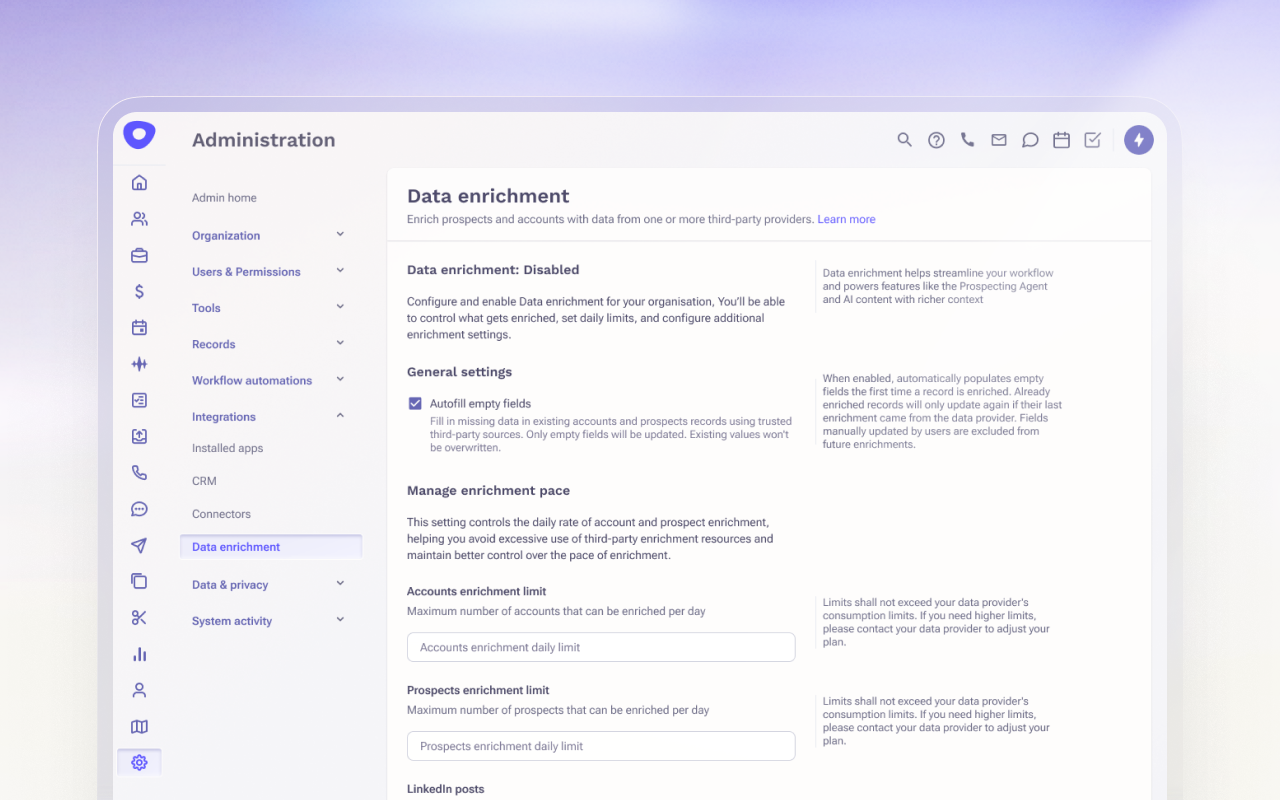Click the 'Manage enrichment pace' heading

[488, 491]
